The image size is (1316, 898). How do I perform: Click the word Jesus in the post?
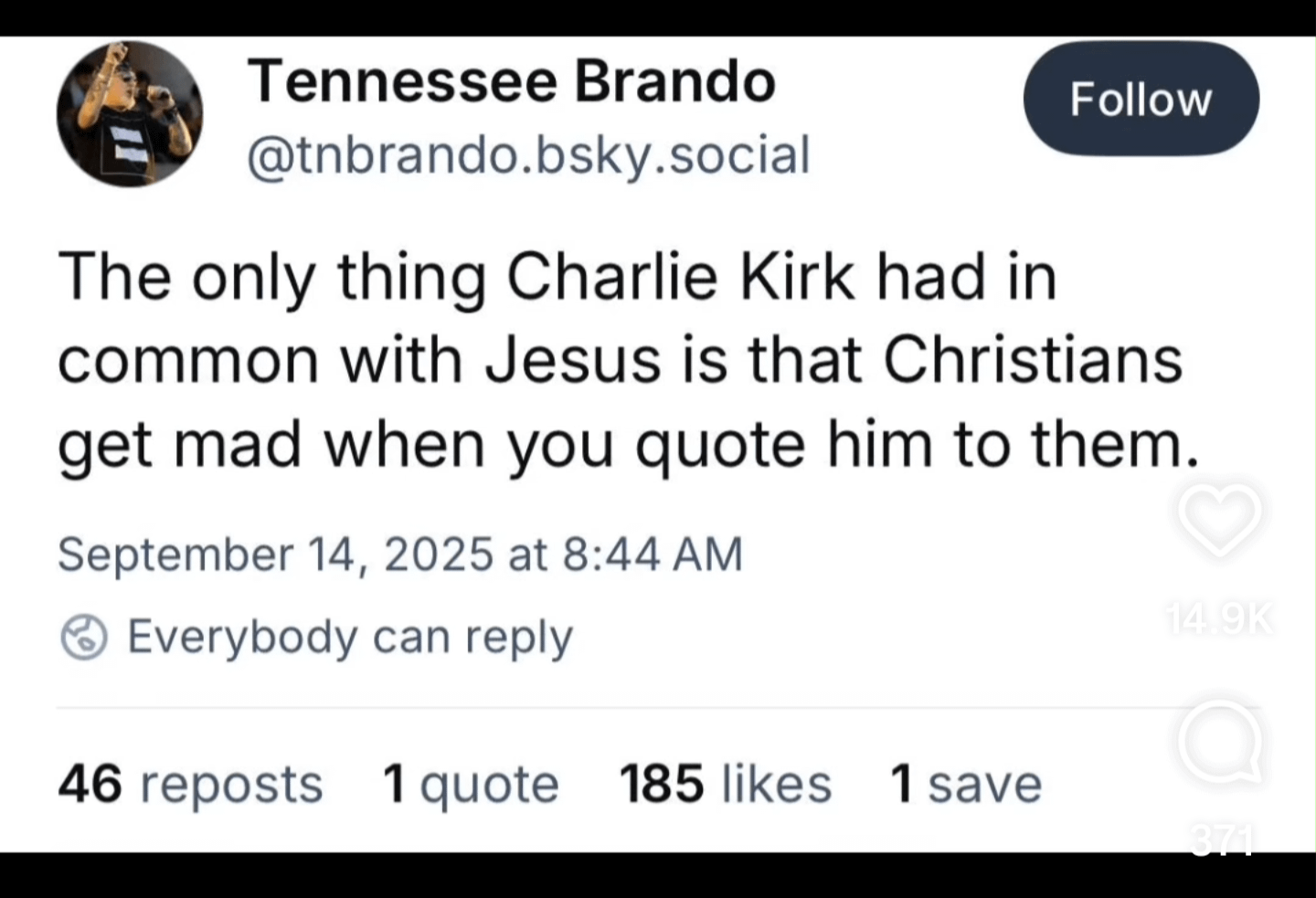[x=572, y=359]
